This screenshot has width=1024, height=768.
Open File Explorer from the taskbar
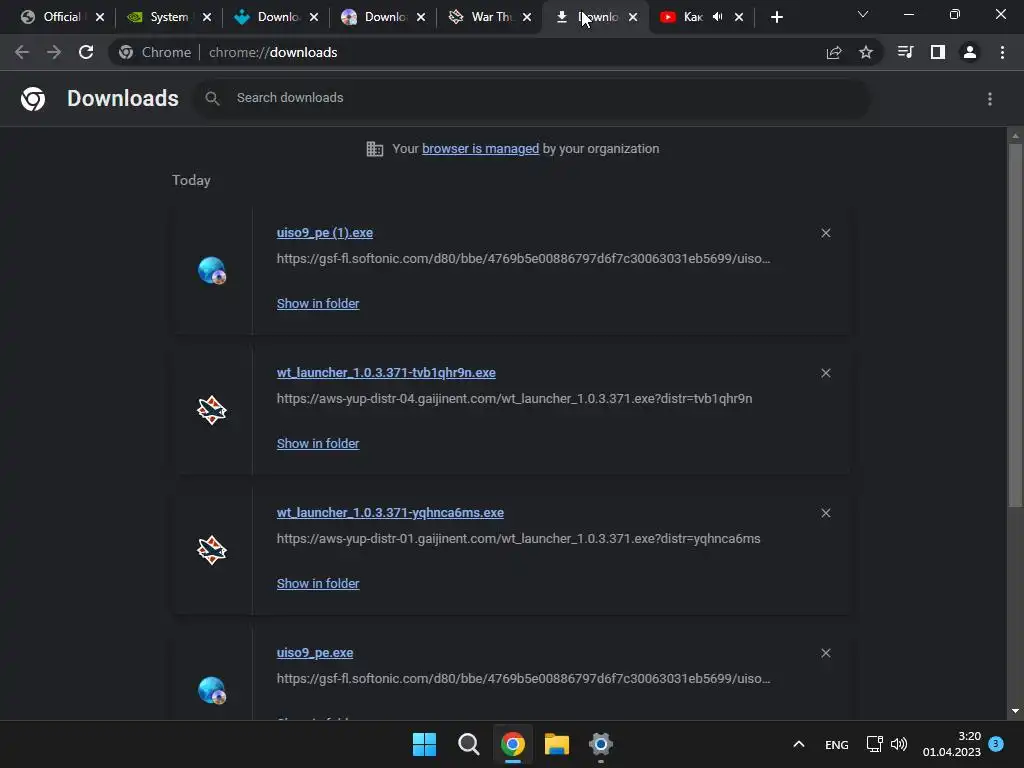tap(557, 744)
